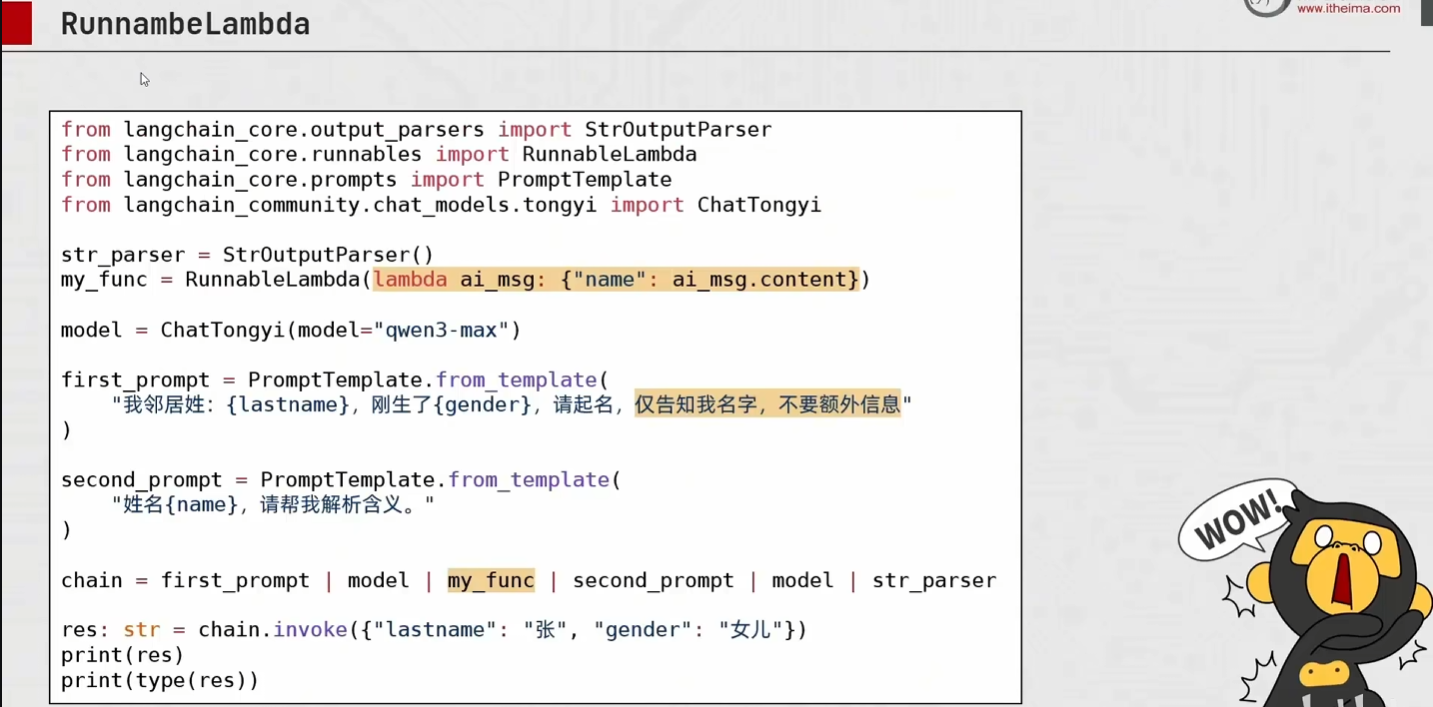Click the slide title RunnambeLambda
The image size is (1433, 707).
(x=185, y=24)
